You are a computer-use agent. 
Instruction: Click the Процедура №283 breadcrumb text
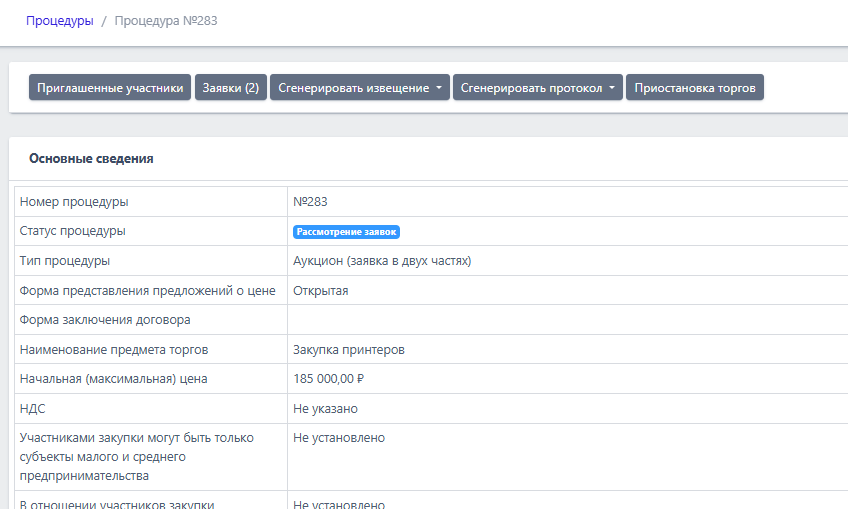point(166,21)
